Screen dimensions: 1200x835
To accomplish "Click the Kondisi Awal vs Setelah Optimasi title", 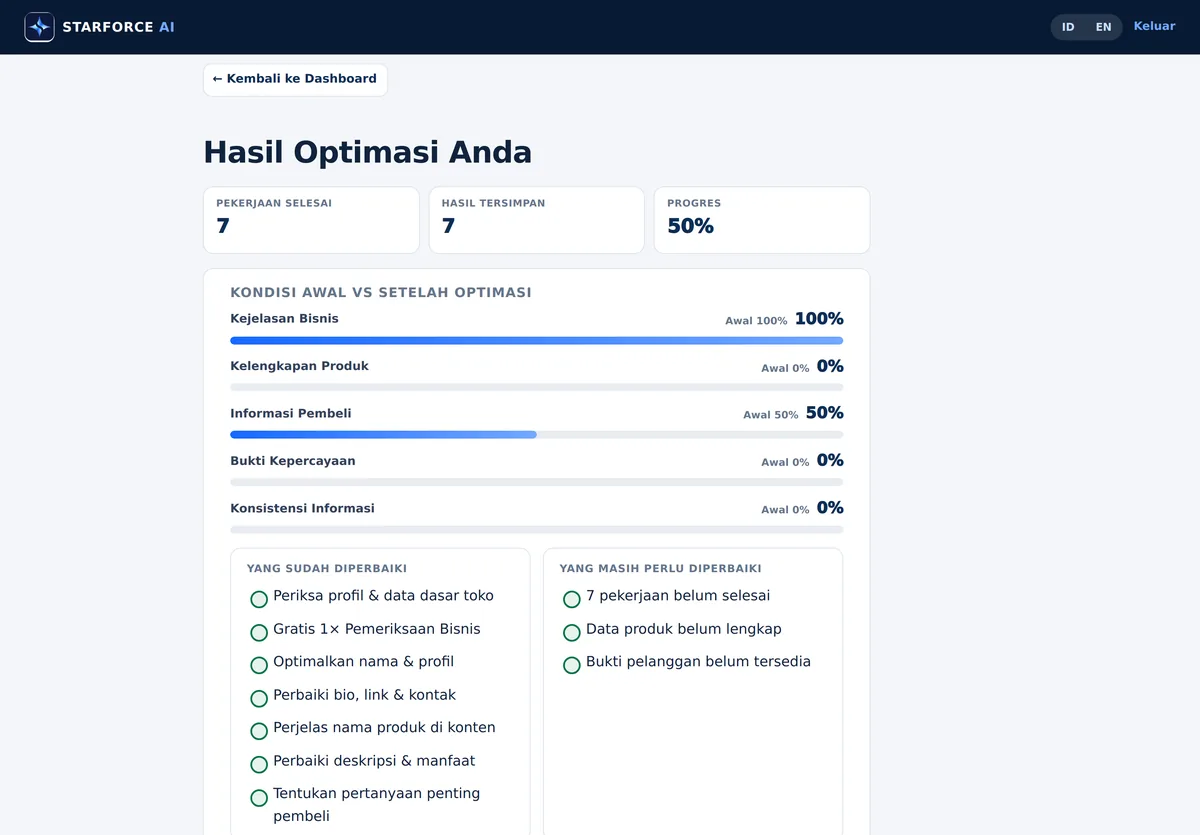I will [381, 293].
